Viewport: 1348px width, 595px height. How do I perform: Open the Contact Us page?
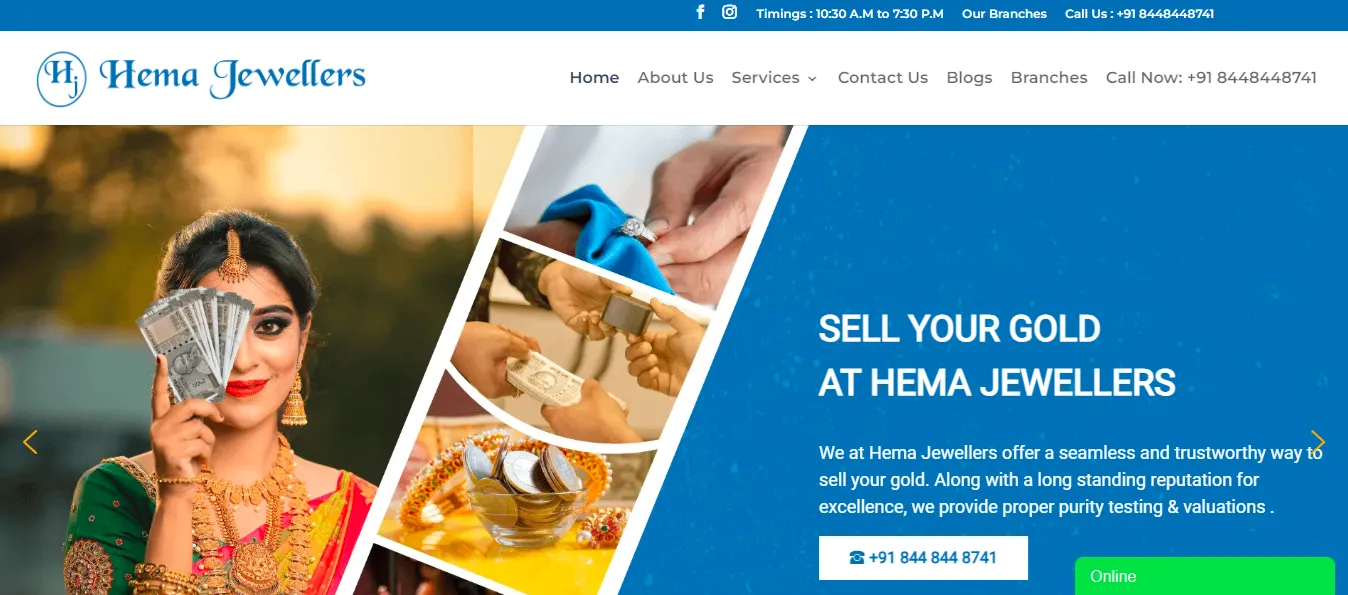point(883,78)
